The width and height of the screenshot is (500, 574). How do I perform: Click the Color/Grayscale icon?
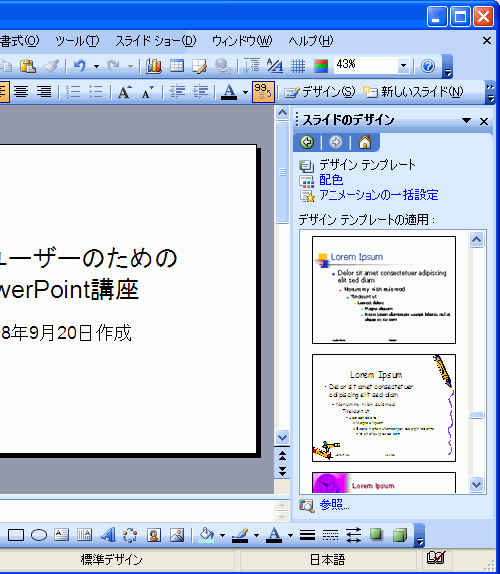coord(321,66)
